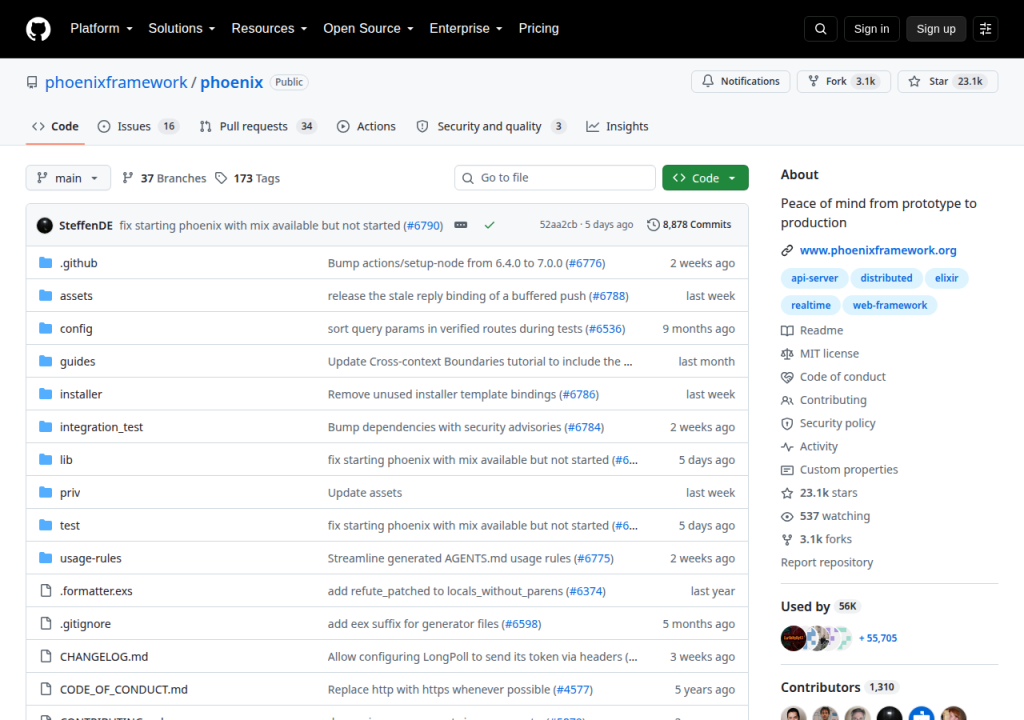Click the test folder icon
1024x720 pixels.
click(45, 525)
